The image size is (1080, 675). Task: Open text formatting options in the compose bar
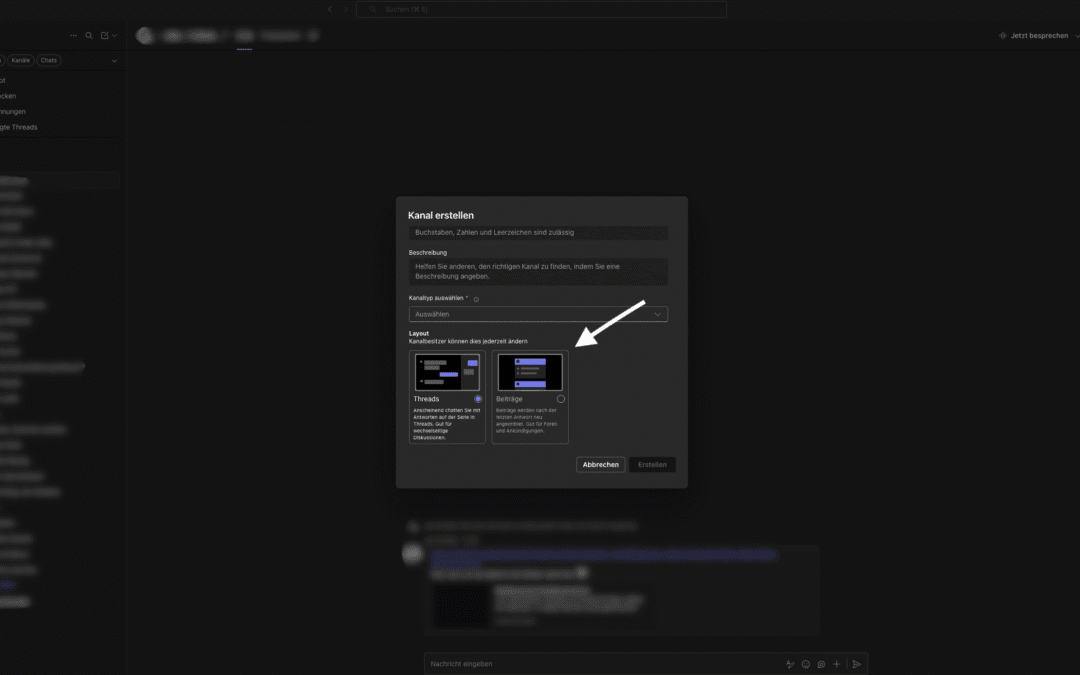click(x=790, y=664)
